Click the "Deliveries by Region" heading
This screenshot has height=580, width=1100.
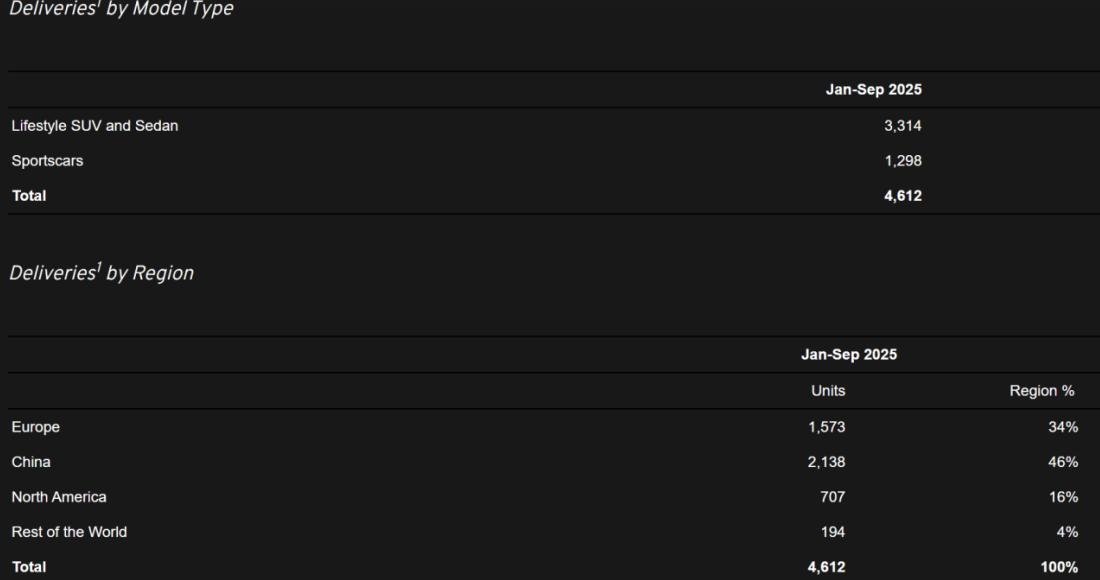(101, 273)
